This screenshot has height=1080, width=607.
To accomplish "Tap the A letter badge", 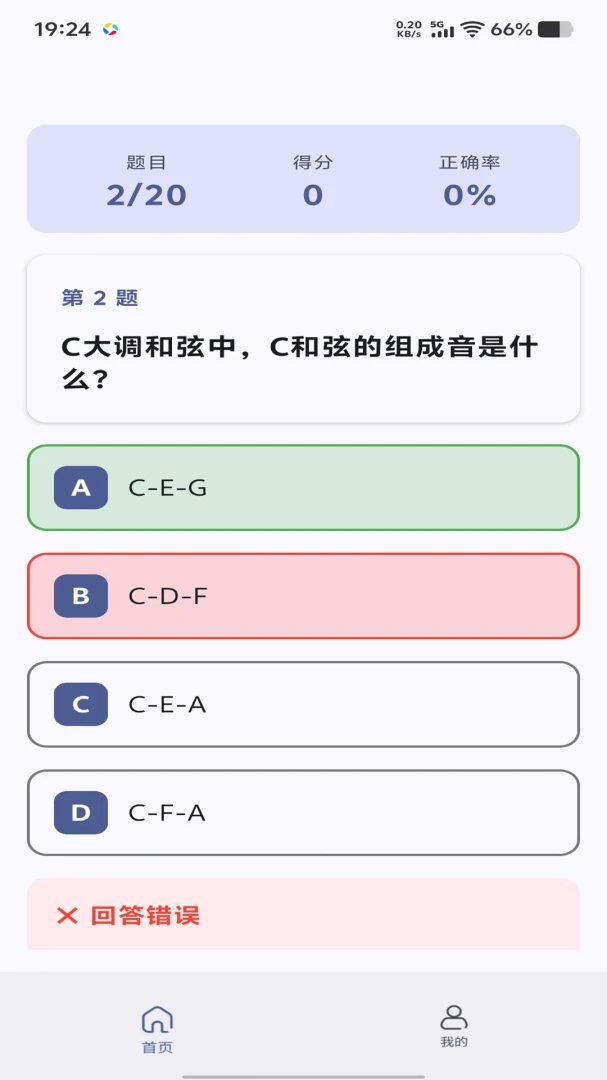I will point(81,488).
